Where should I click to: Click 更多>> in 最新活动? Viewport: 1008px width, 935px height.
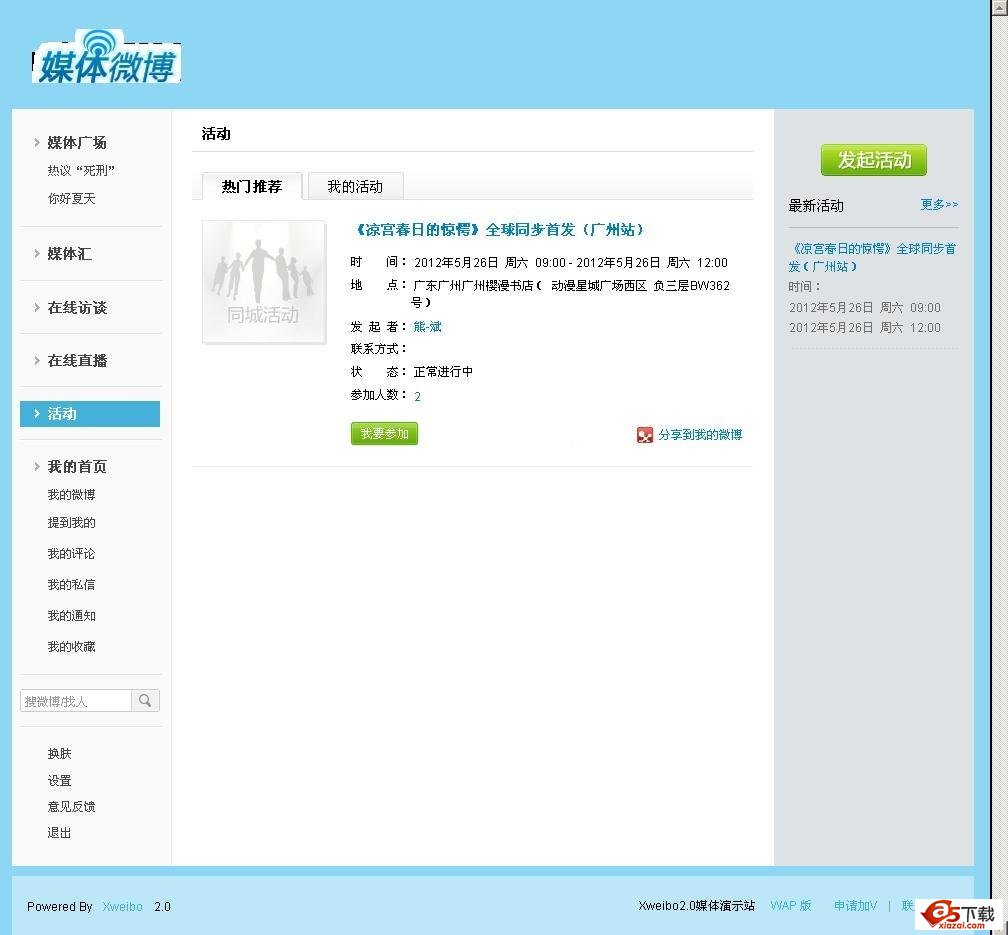coord(939,204)
